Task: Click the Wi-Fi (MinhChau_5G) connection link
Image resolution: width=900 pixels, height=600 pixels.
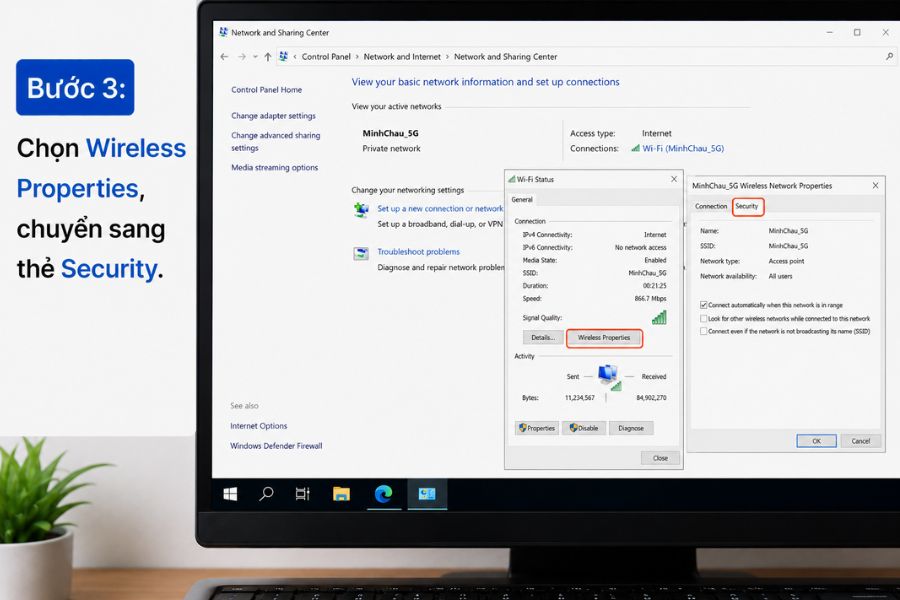Action: [x=683, y=148]
